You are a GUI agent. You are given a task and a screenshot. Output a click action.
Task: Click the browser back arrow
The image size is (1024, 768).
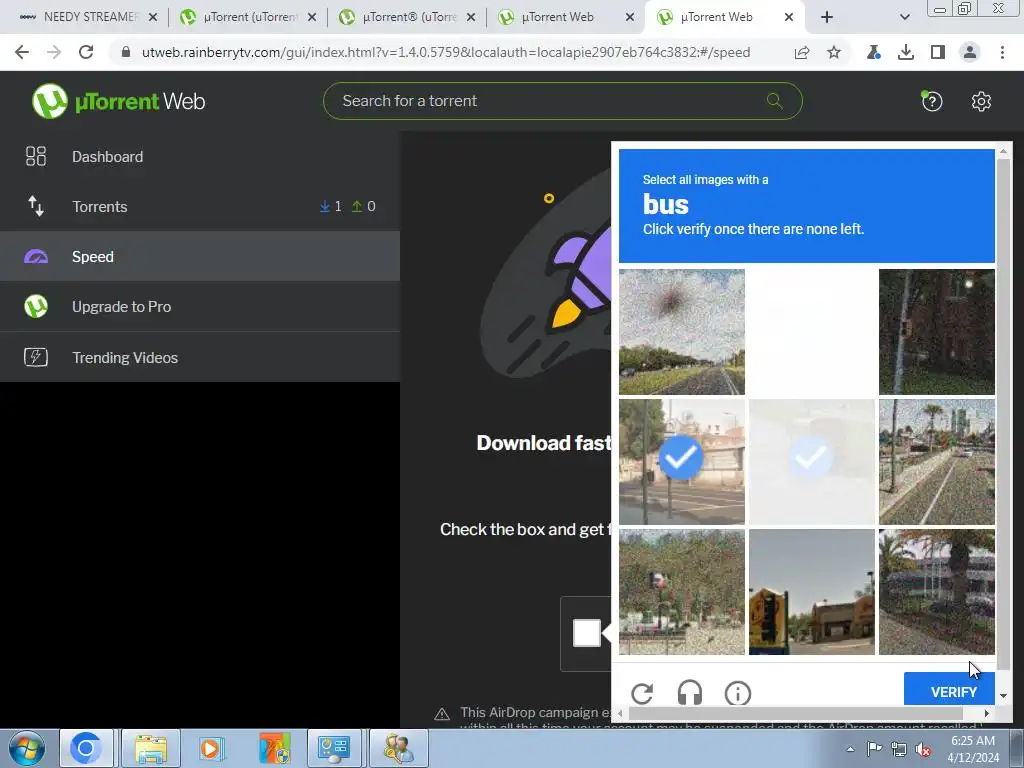pos(22,52)
